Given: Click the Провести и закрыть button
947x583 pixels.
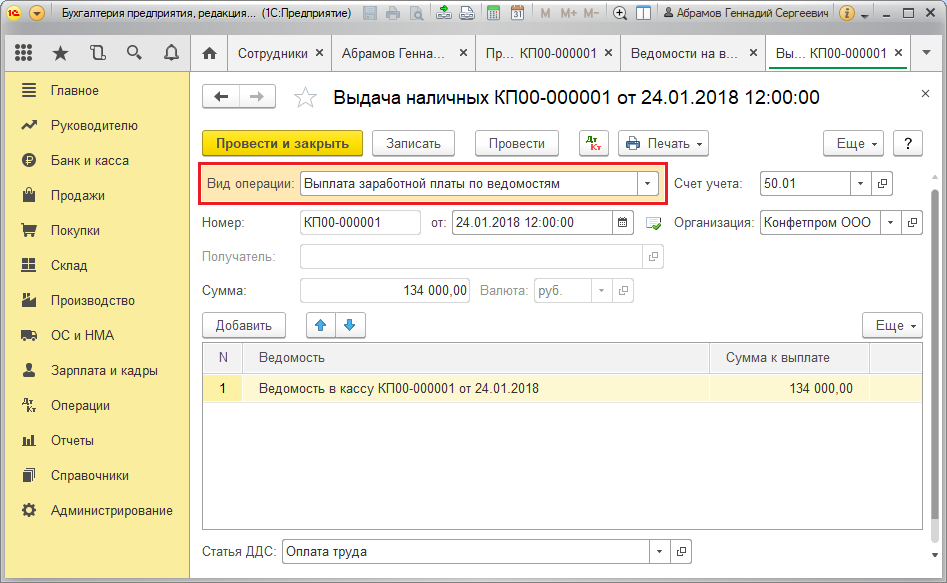Looking at the screenshot, I should (x=282, y=144).
